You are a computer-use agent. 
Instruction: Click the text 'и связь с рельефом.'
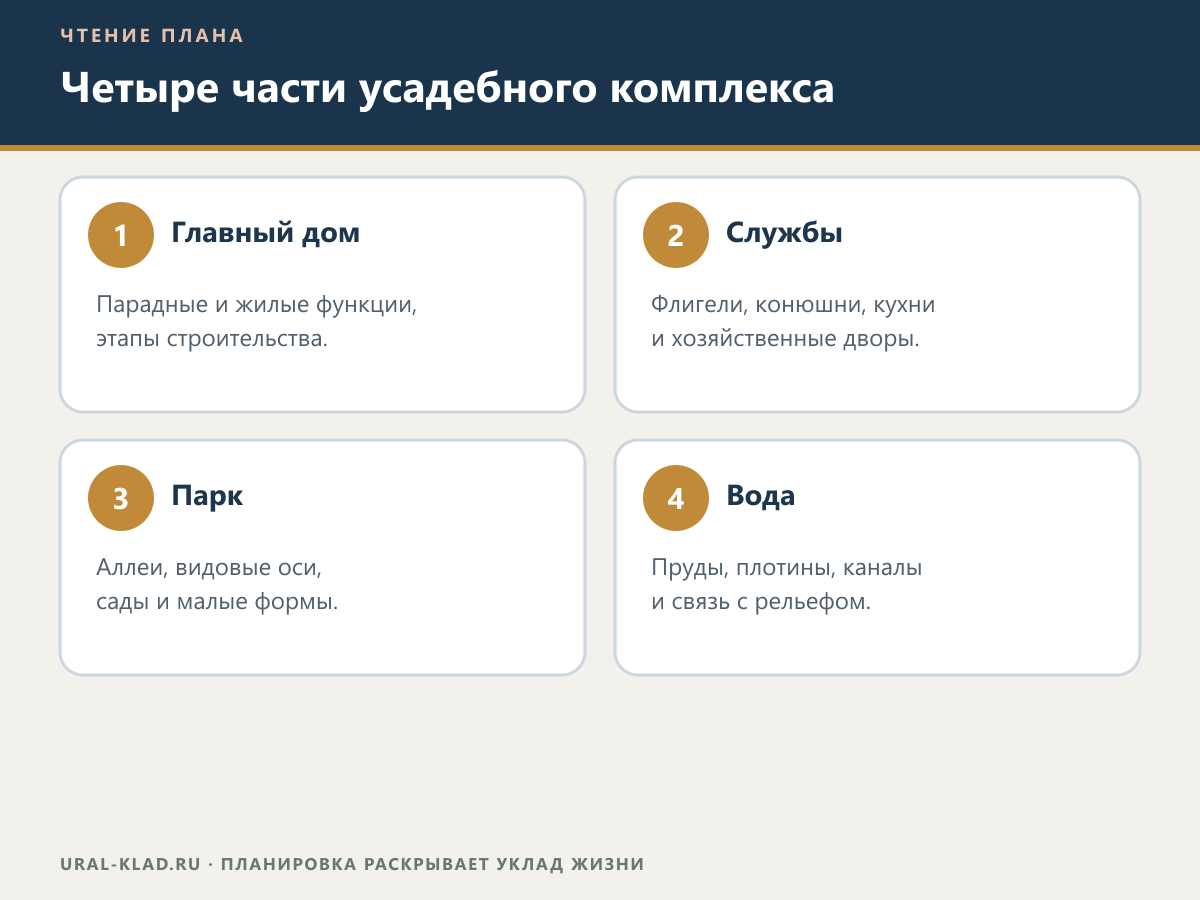[761, 602]
